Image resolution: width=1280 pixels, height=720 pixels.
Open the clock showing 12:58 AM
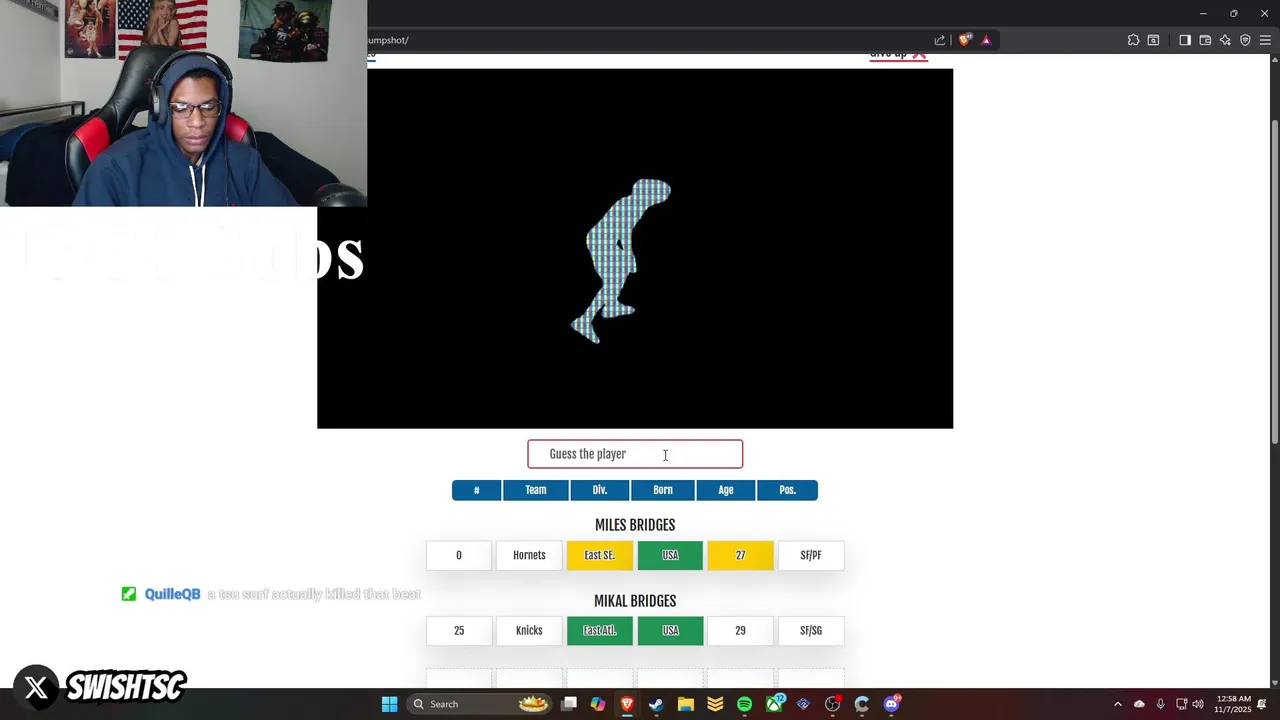pyautogui.click(x=1232, y=704)
